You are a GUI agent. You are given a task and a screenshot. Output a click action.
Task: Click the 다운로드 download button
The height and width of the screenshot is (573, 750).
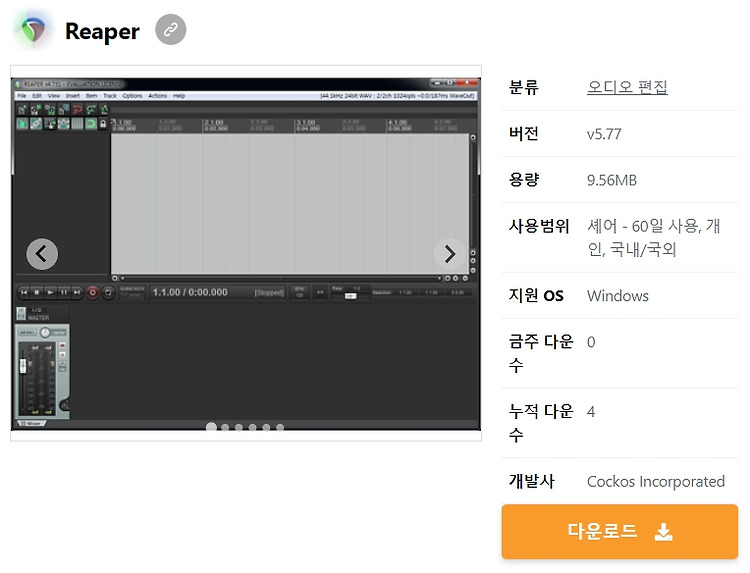click(619, 531)
